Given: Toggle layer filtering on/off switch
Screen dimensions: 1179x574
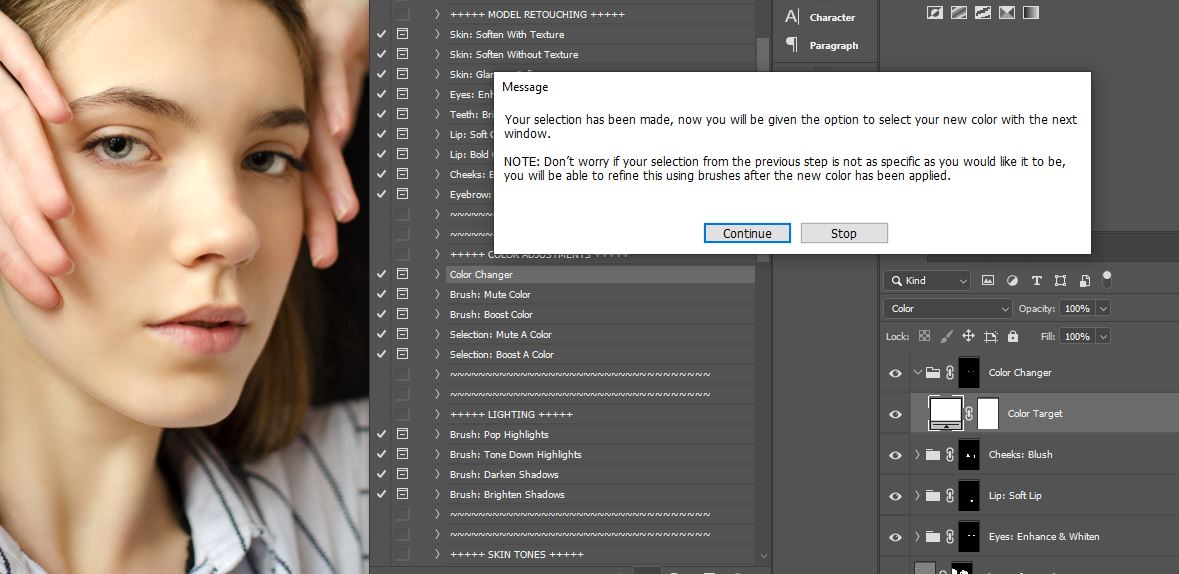Looking at the screenshot, I should point(1107,280).
